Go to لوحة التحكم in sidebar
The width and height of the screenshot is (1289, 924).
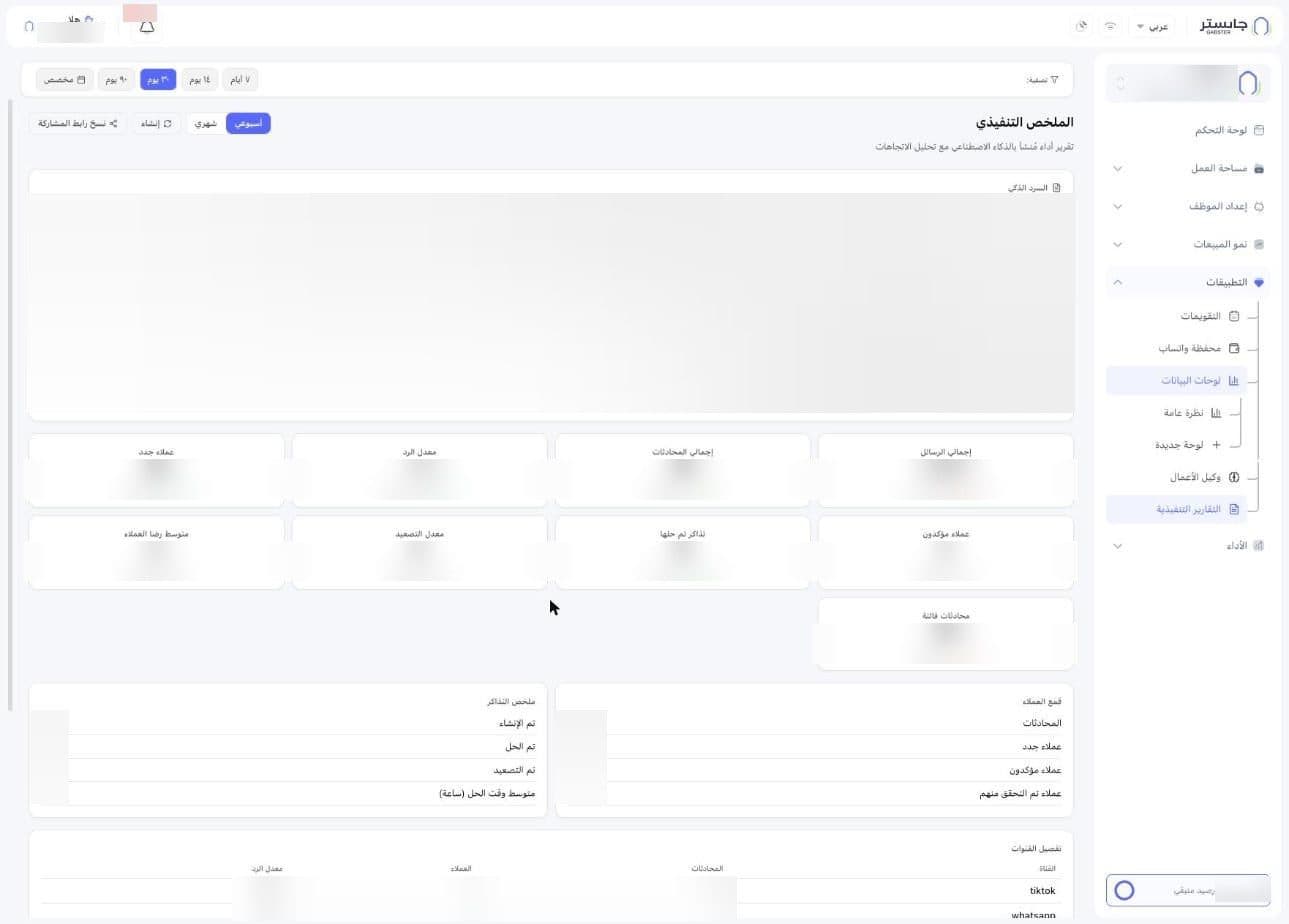coord(1187,130)
